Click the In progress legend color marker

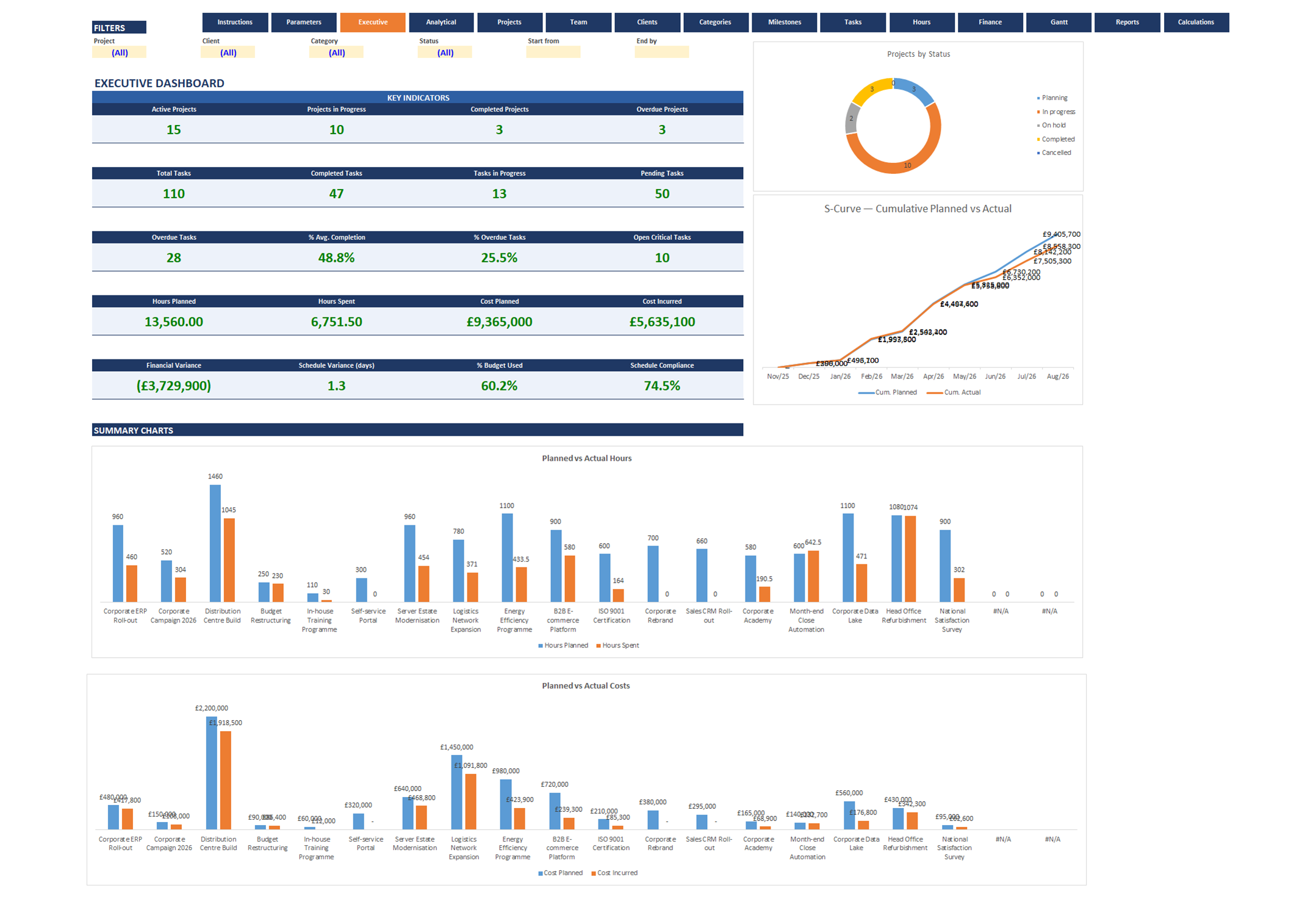(x=1038, y=112)
